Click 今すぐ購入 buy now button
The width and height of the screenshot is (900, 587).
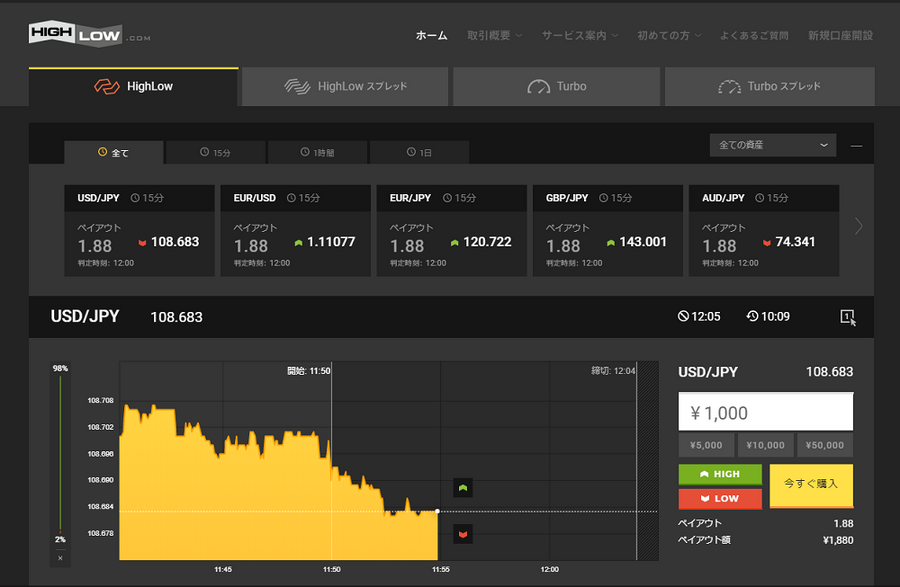tap(811, 485)
